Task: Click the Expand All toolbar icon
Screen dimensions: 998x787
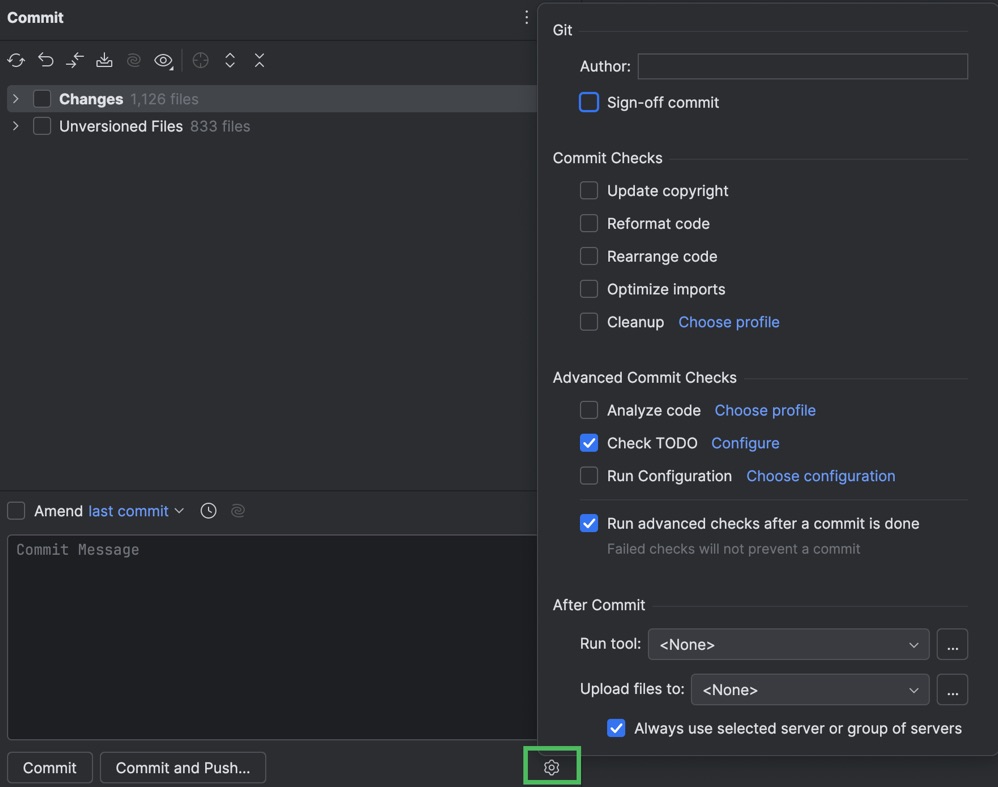Action: 230,60
